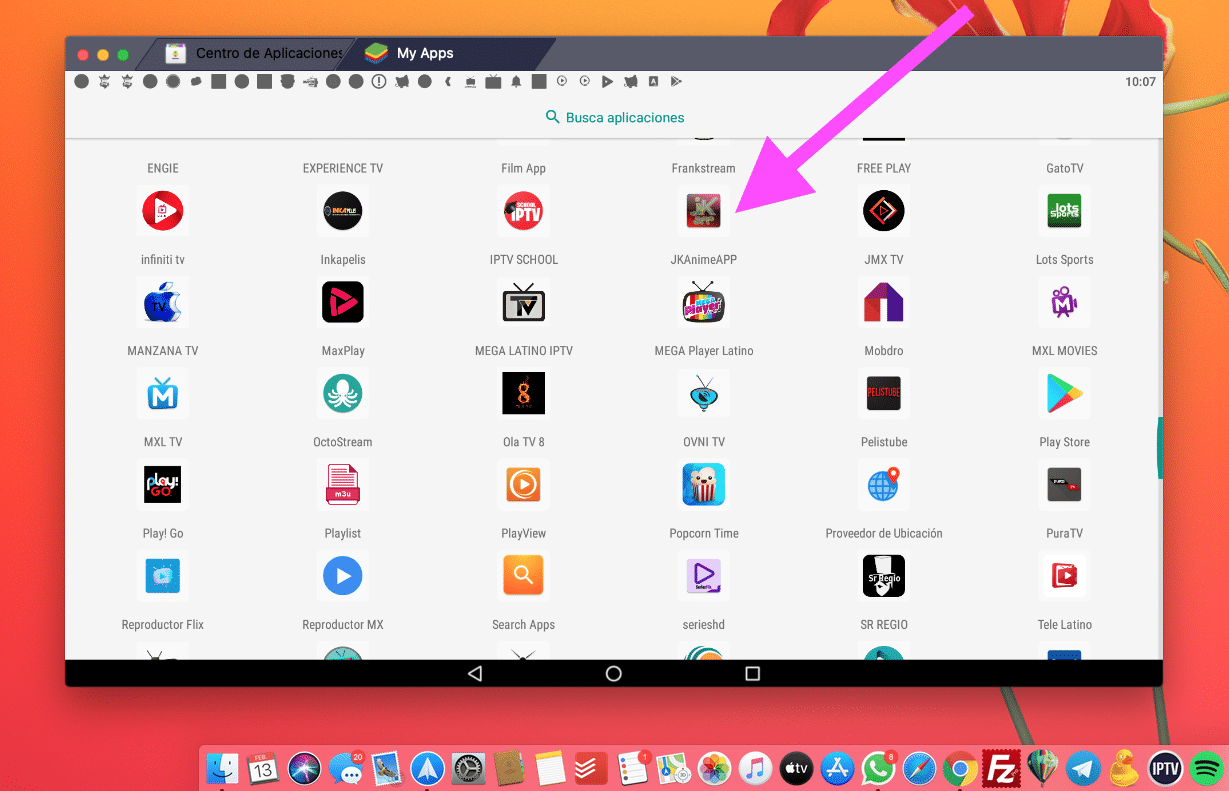This screenshot has width=1229, height=791.
Task: Open Google Chrome from the Dock
Action: tap(960, 768)
